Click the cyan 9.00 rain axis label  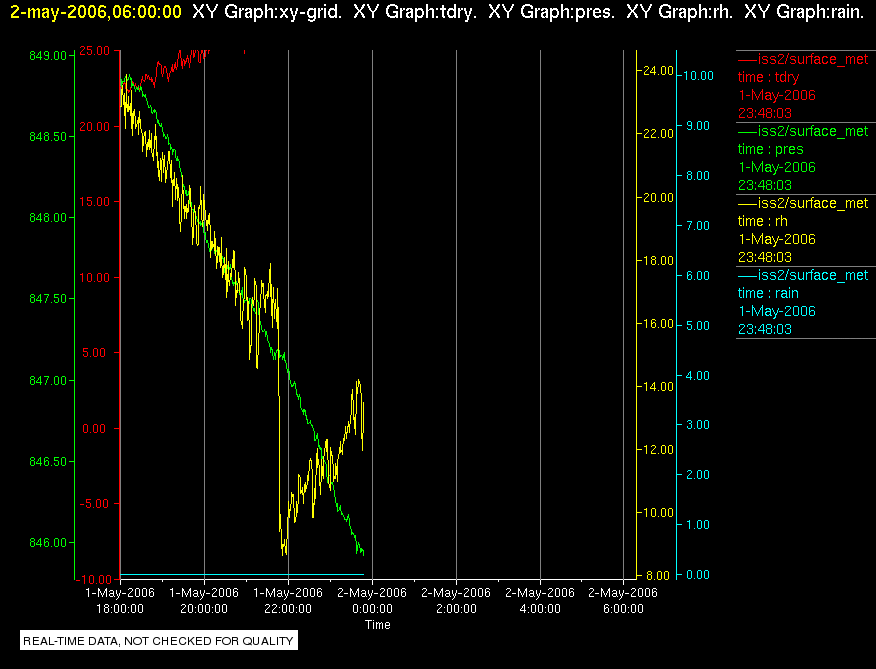click(x=697, y=126)
